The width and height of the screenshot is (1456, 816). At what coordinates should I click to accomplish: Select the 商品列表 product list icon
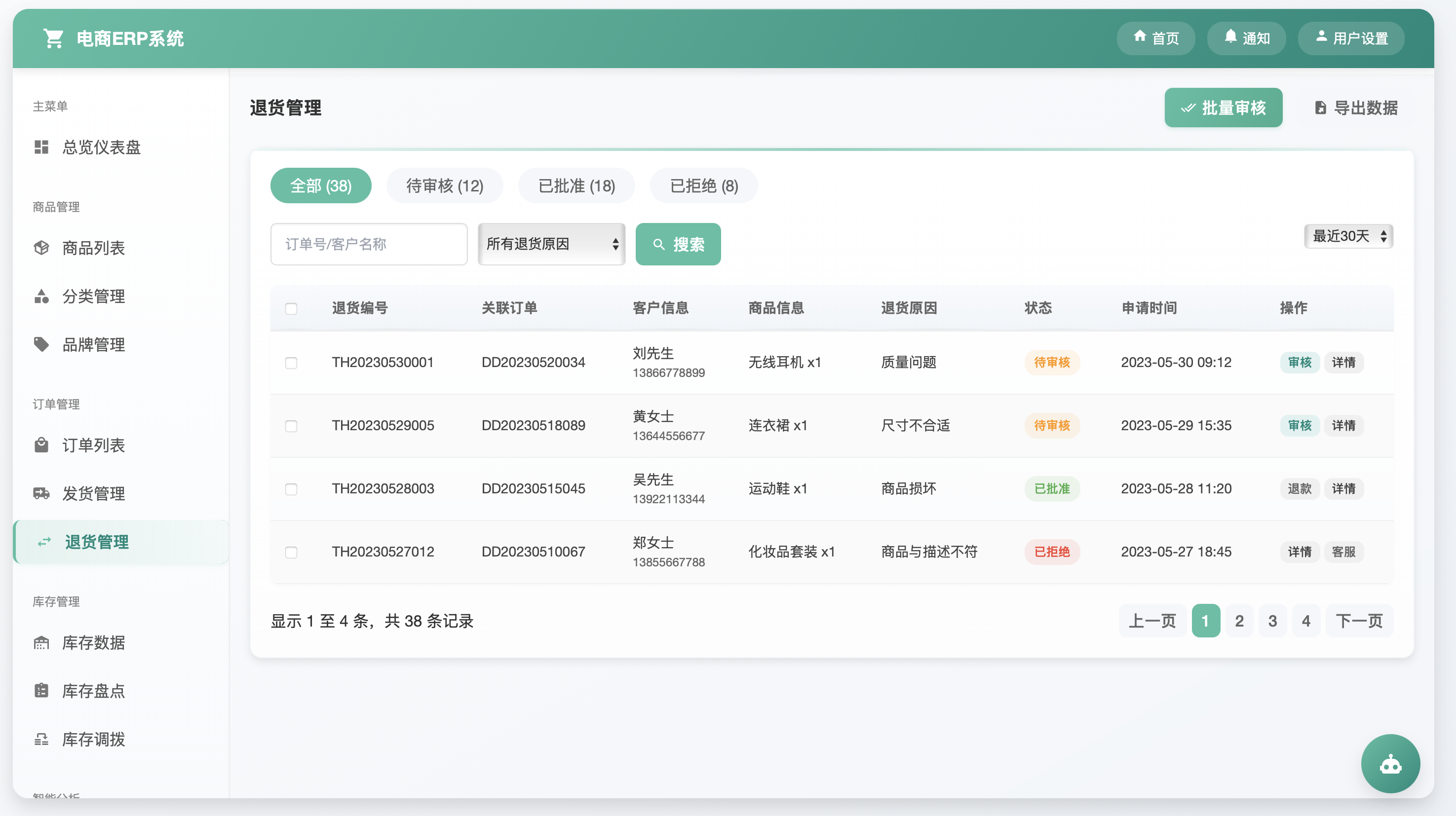point(42,248)
